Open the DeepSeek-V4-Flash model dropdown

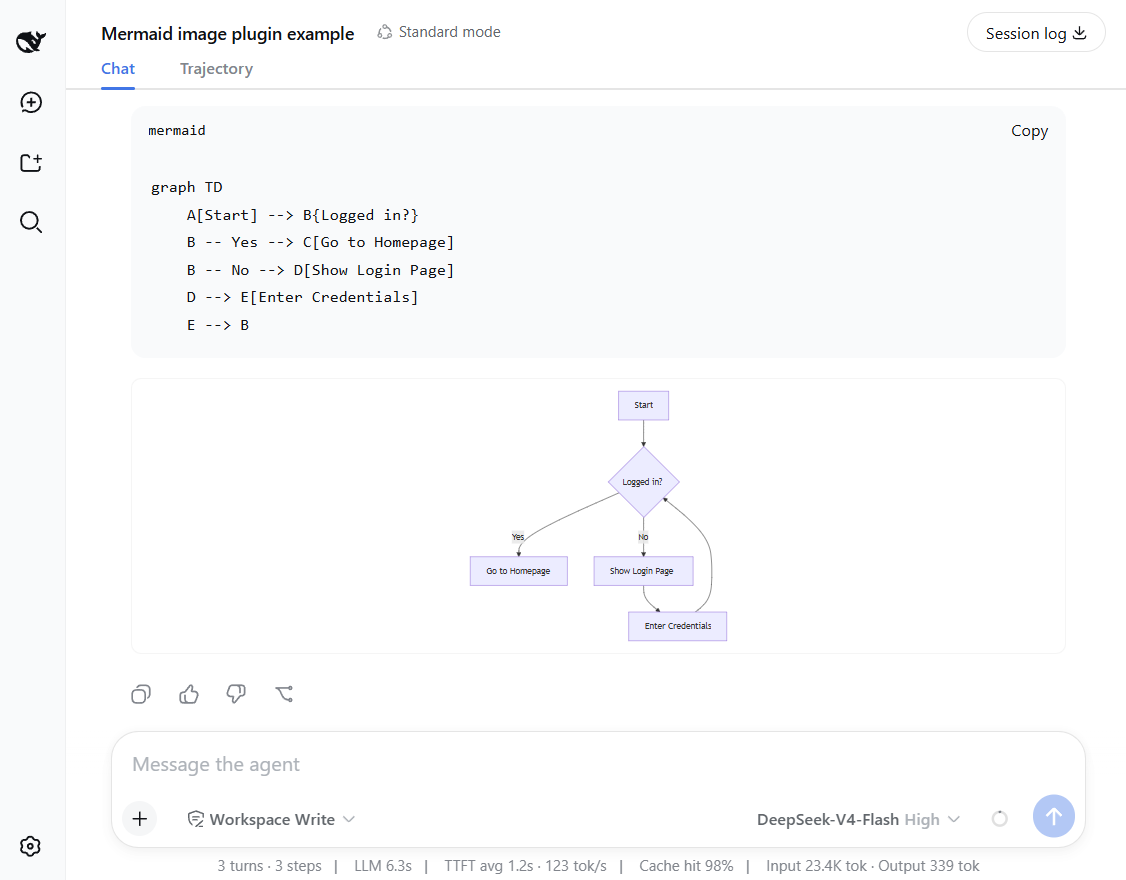point(858,819)
